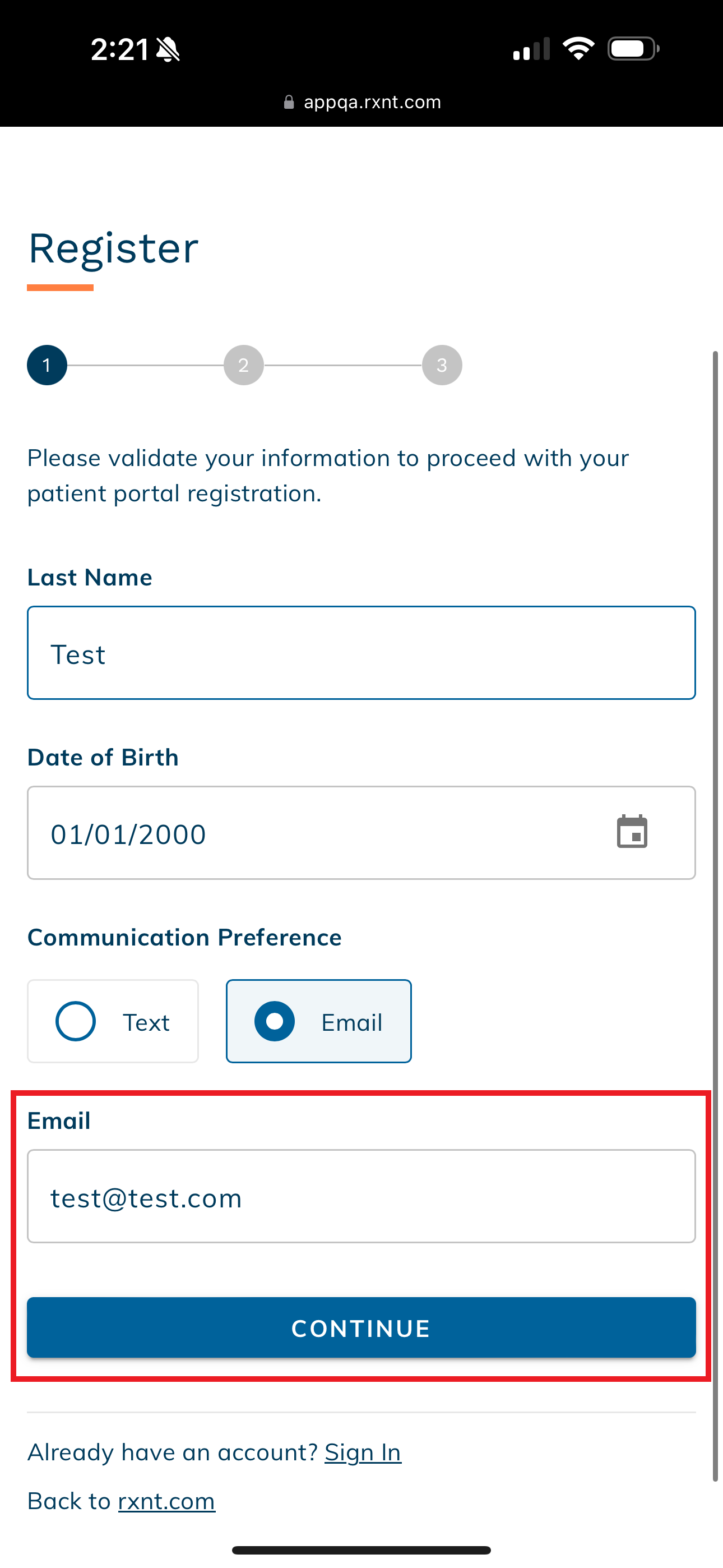Tap the silent bell status icon
723x1568 pixels.
(x=168, y=49)
